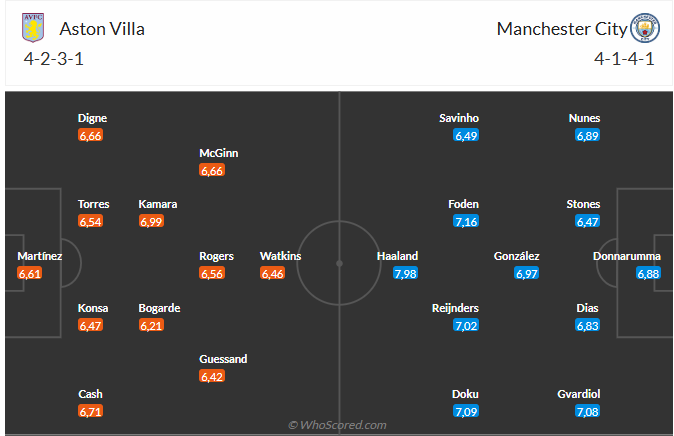Open the Manchester City team link

point(561,29)
